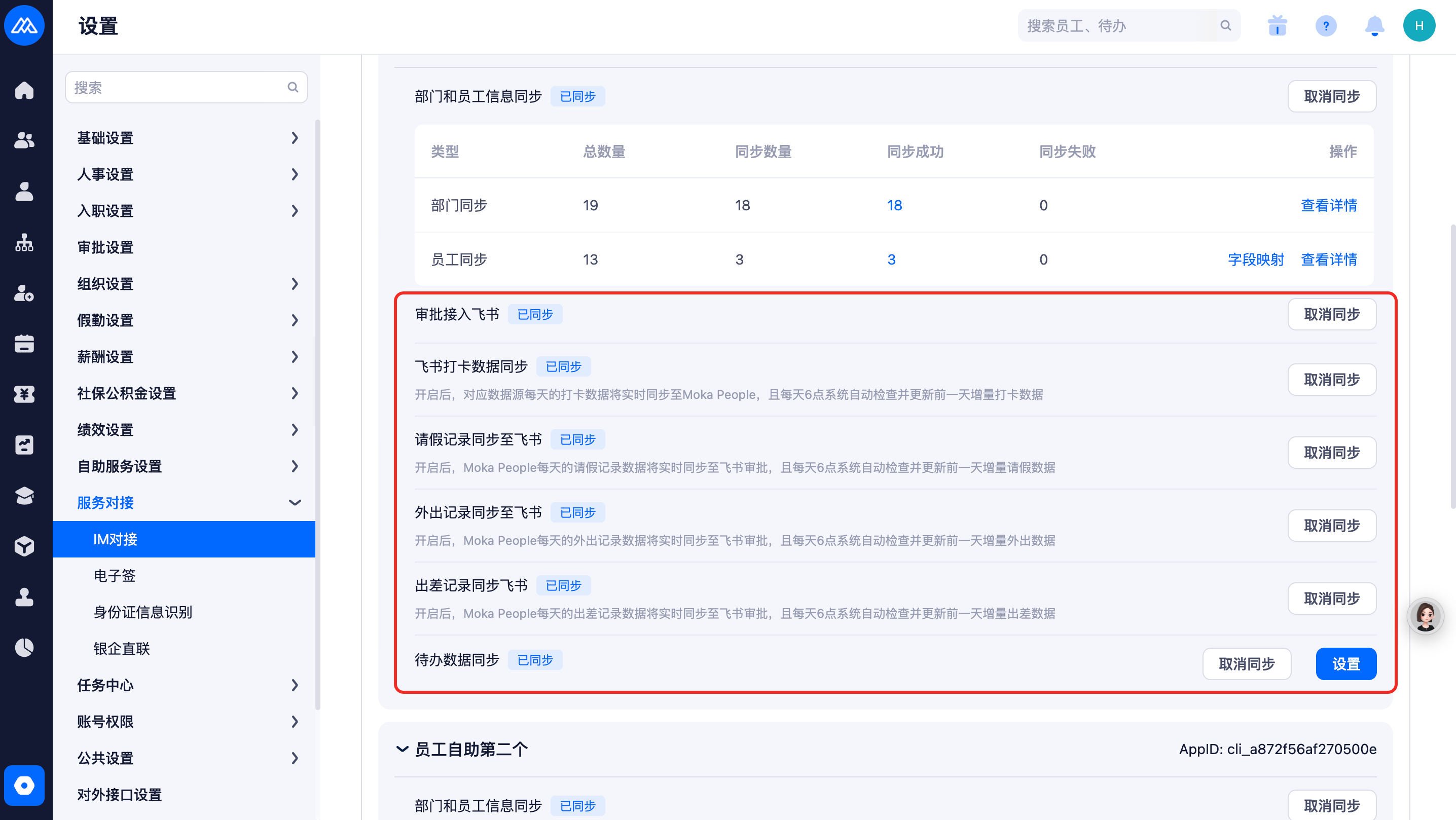
Task: Open the organization chart sidebar icon
Action: (x=24, y=242)
